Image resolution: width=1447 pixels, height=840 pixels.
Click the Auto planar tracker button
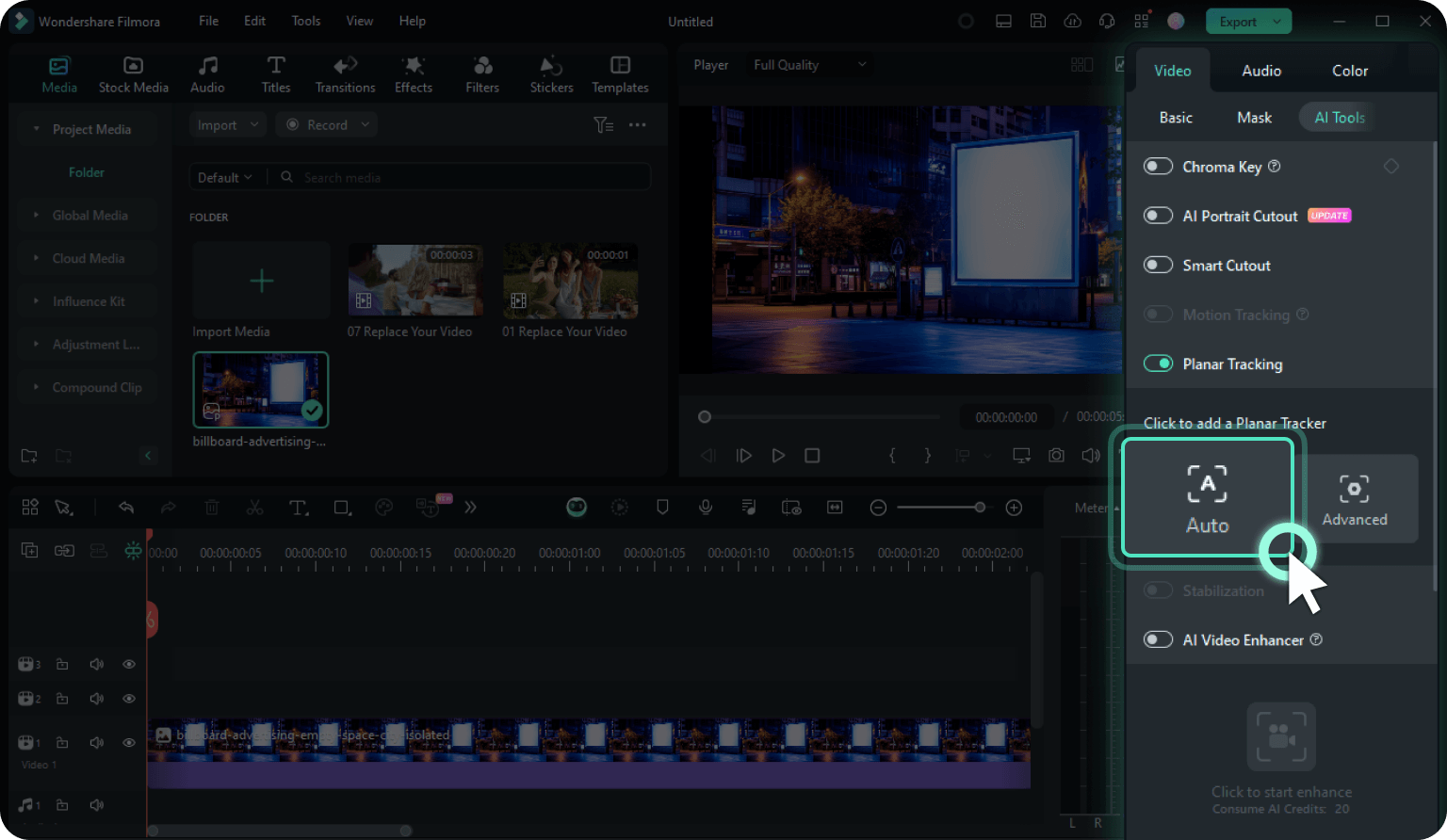click(x=1208, y=498)
